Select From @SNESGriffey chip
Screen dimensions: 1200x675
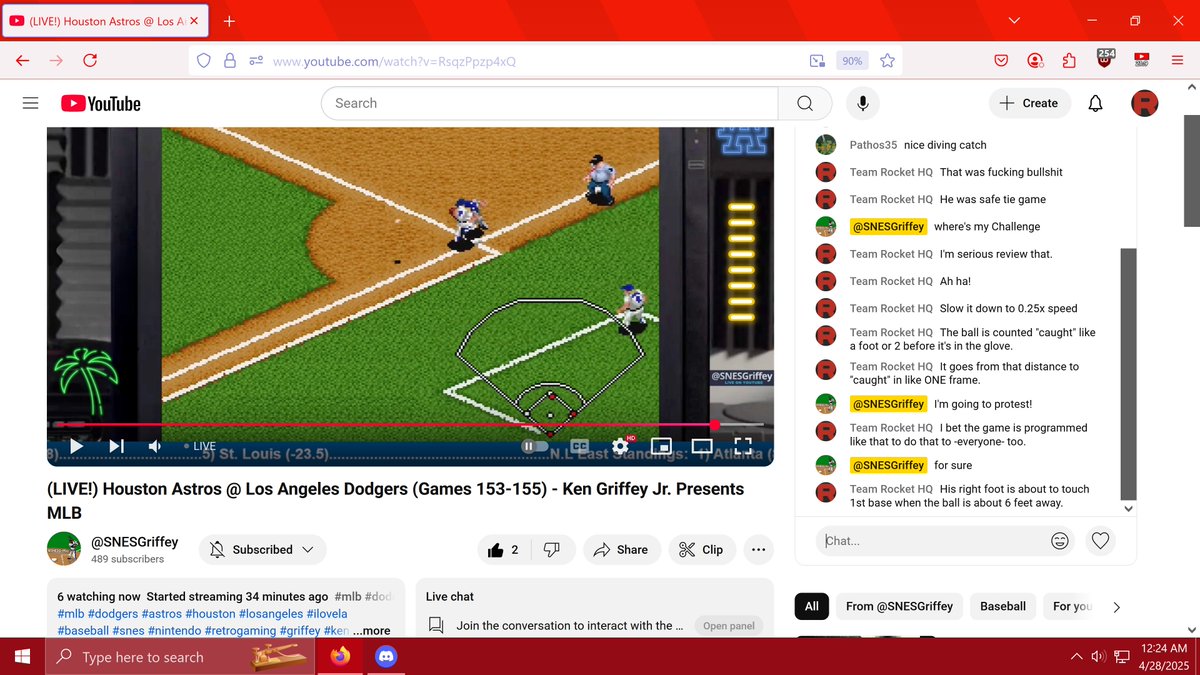[899, 606]
